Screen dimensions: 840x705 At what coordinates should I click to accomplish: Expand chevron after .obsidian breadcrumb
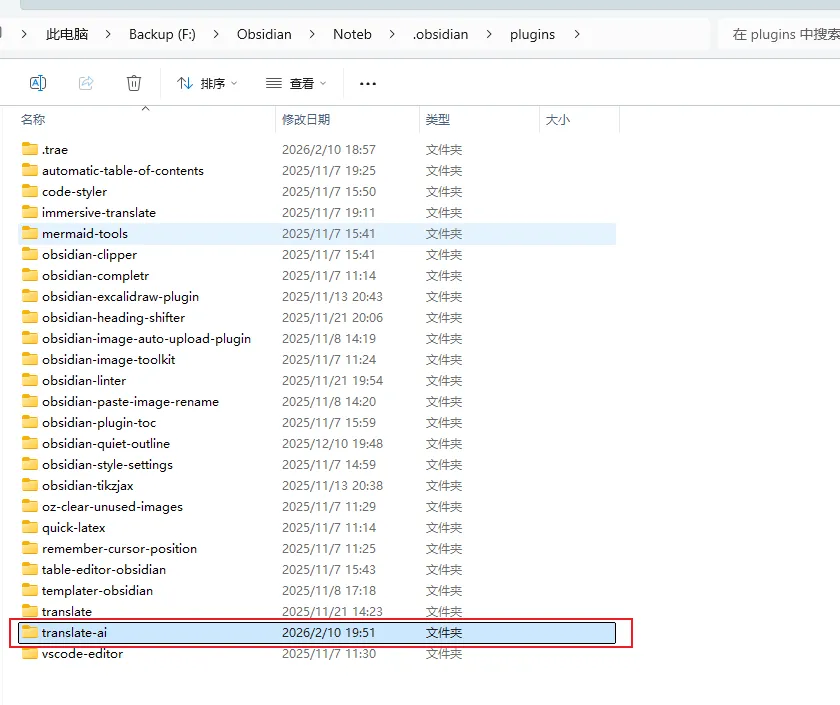[x=489, y=34]
